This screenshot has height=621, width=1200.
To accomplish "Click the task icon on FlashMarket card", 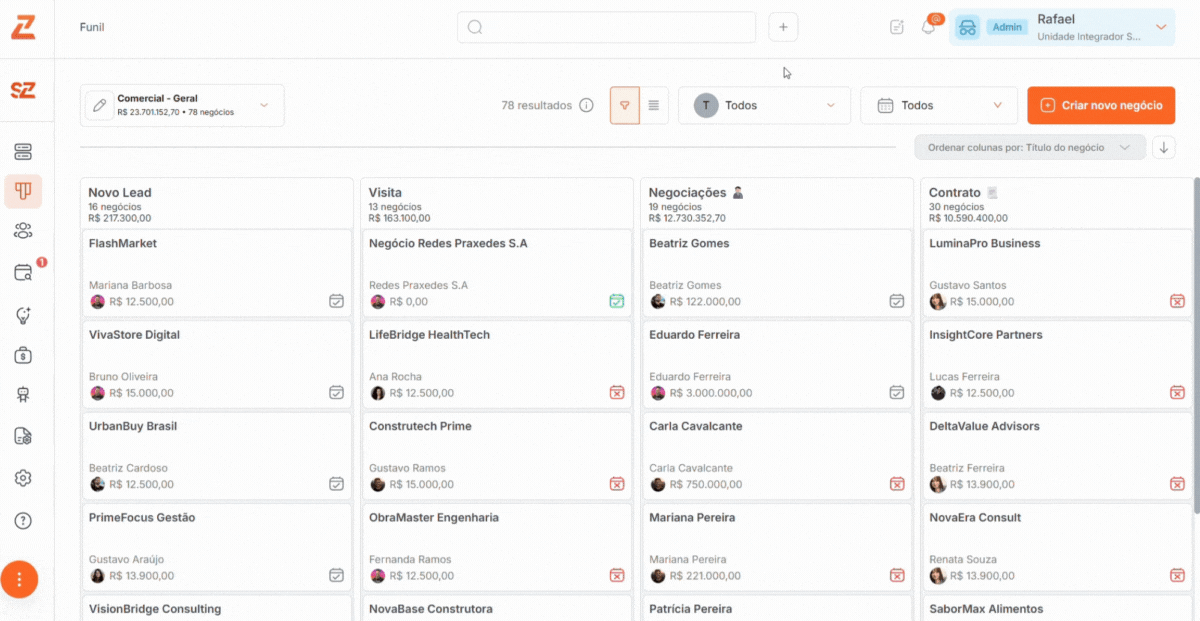I will [x=337, y=301].
